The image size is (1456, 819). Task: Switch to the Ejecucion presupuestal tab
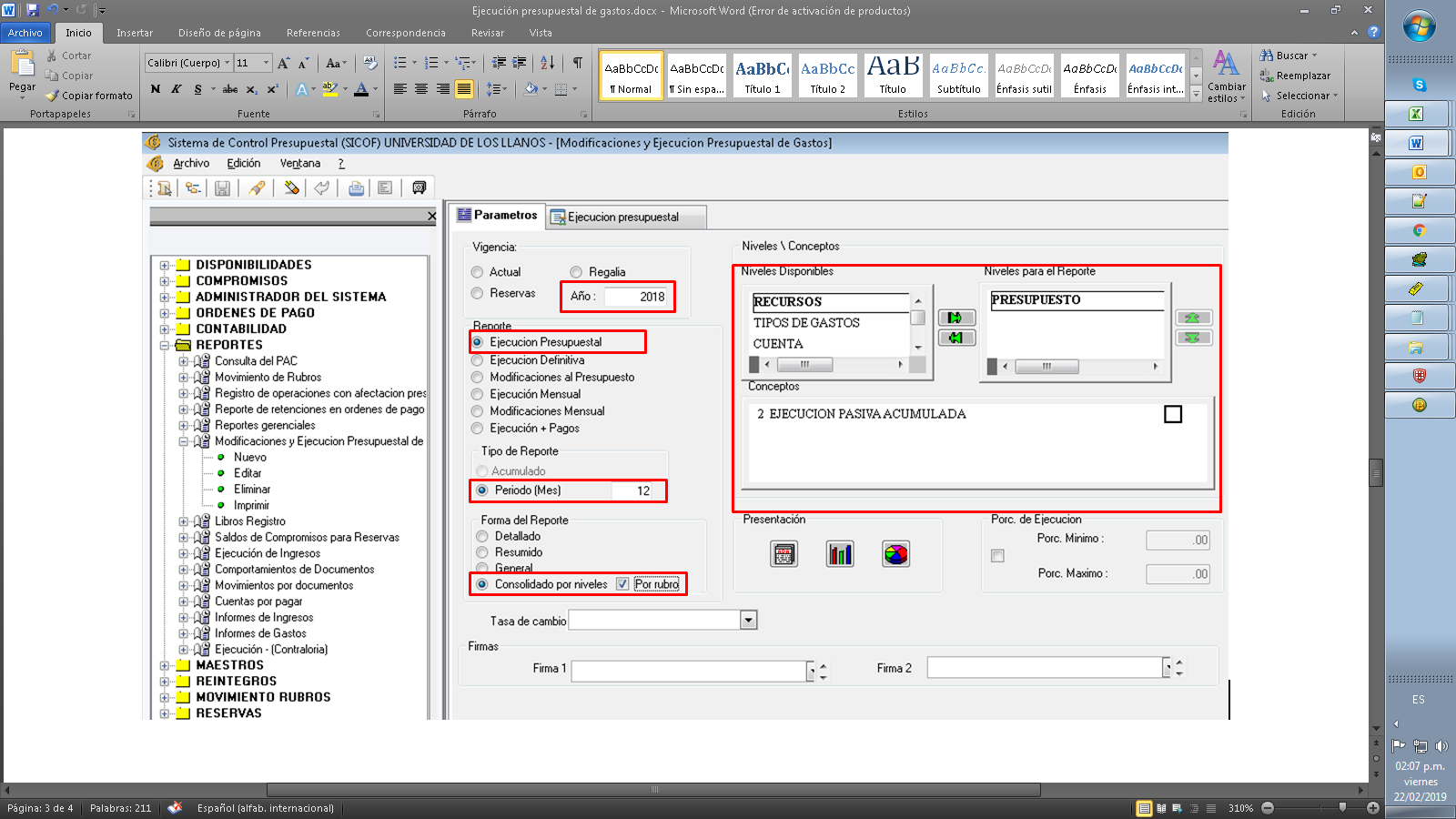point(622,217)
